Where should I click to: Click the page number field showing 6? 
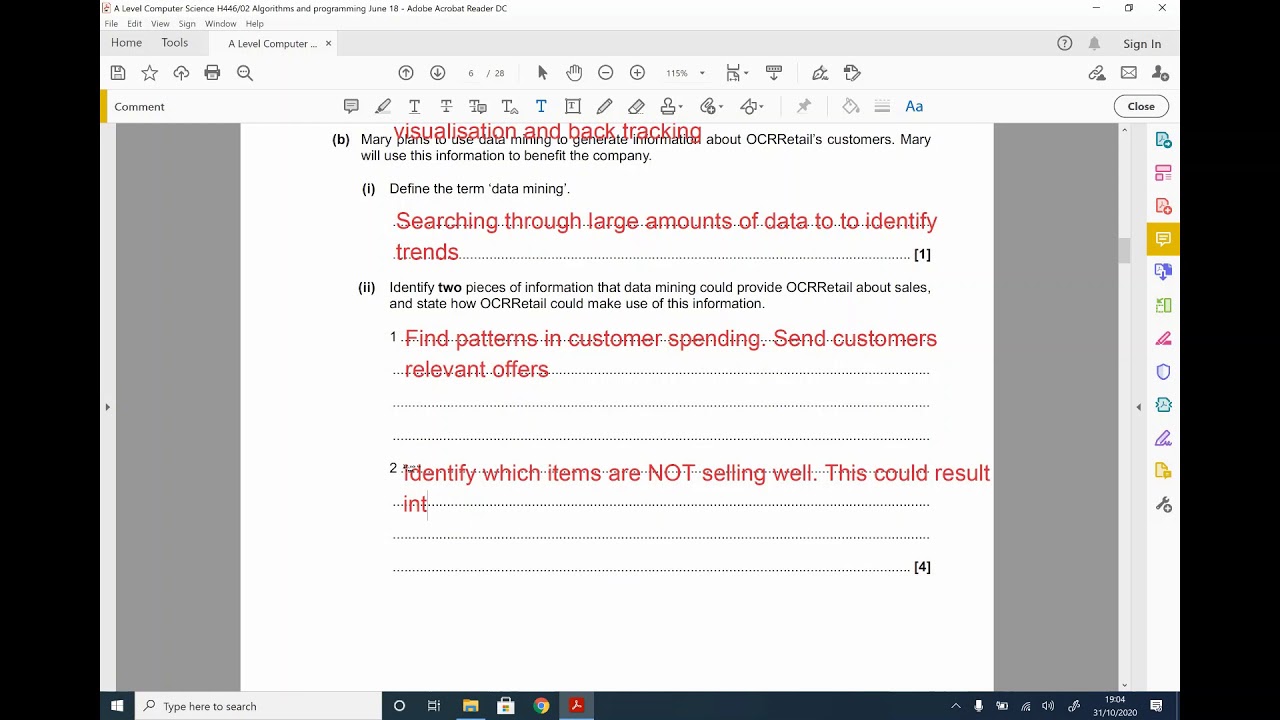click(471, 73)
